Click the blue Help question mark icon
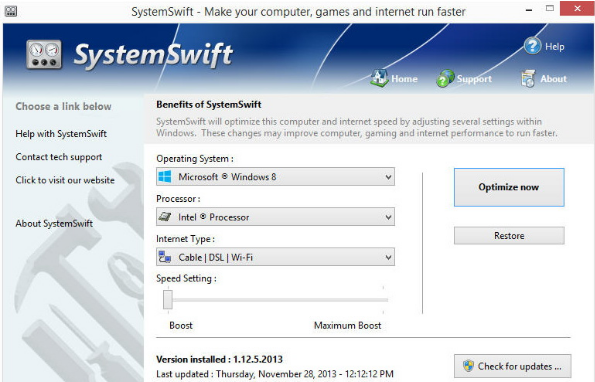This screenshot has height=382, width=595. click(x=532, y=46)
